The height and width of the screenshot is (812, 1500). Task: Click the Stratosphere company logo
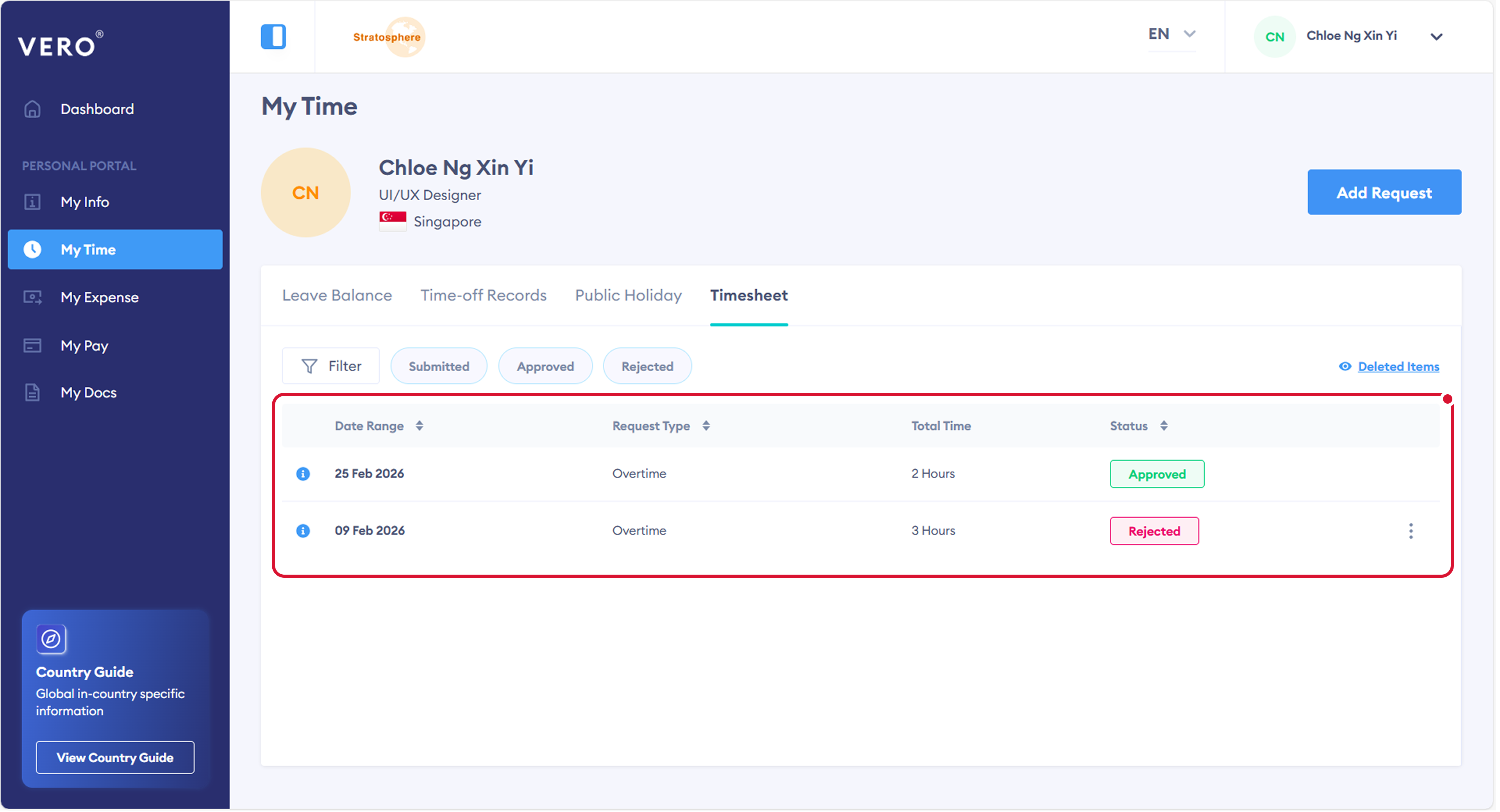388,37
